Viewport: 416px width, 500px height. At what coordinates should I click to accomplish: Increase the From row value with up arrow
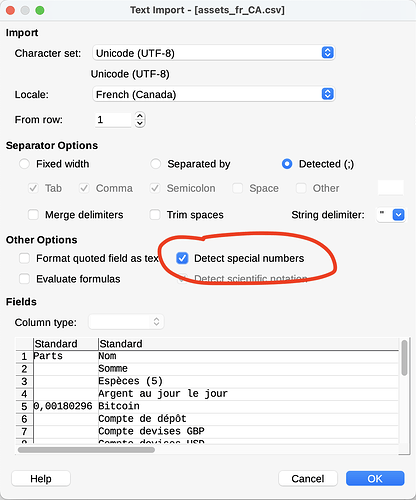pos(140,116)
